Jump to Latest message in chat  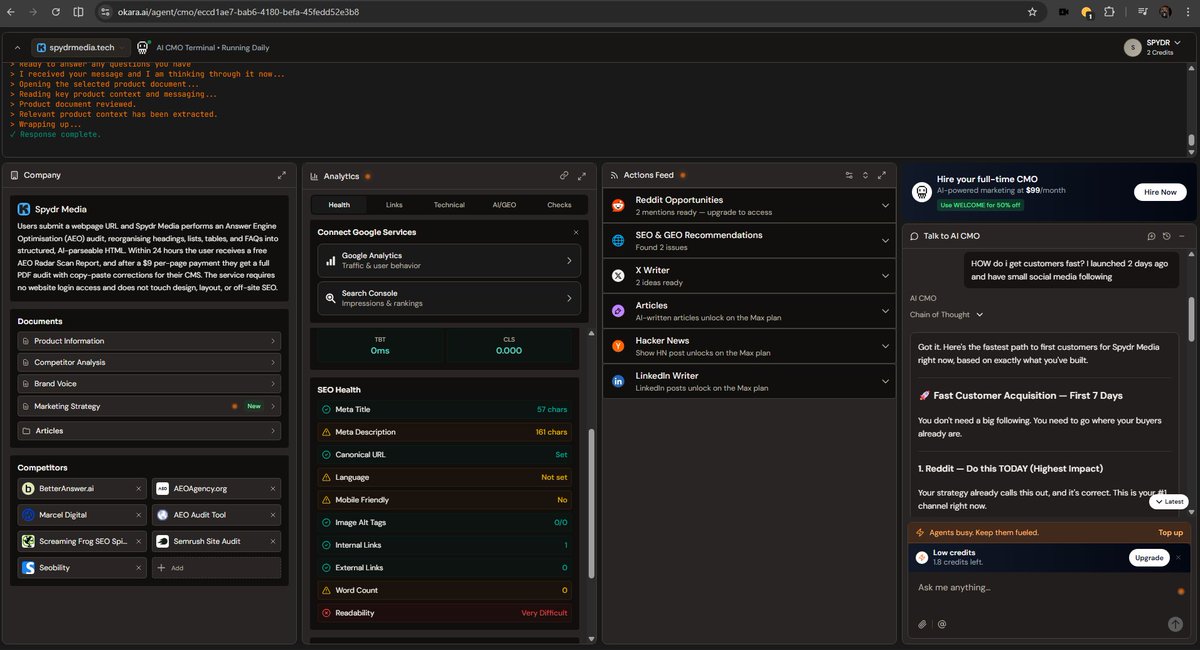pos(1168,502)
